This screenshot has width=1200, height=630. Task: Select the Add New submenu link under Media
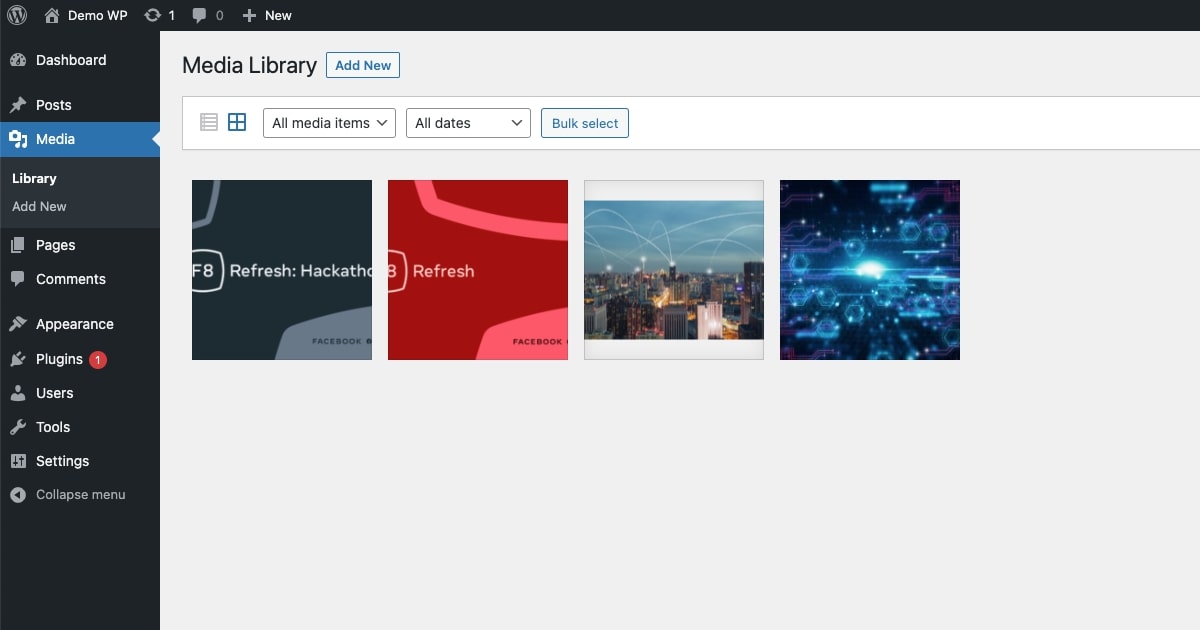click(x=39, y=206)
